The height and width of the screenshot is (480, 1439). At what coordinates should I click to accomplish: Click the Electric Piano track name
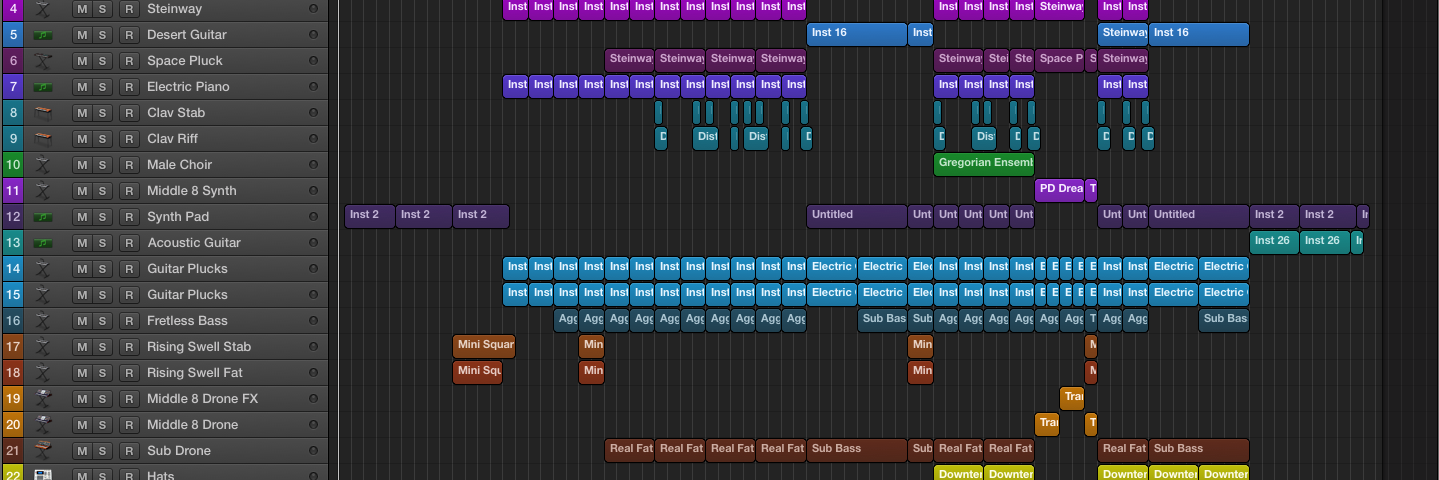[189, 86]
